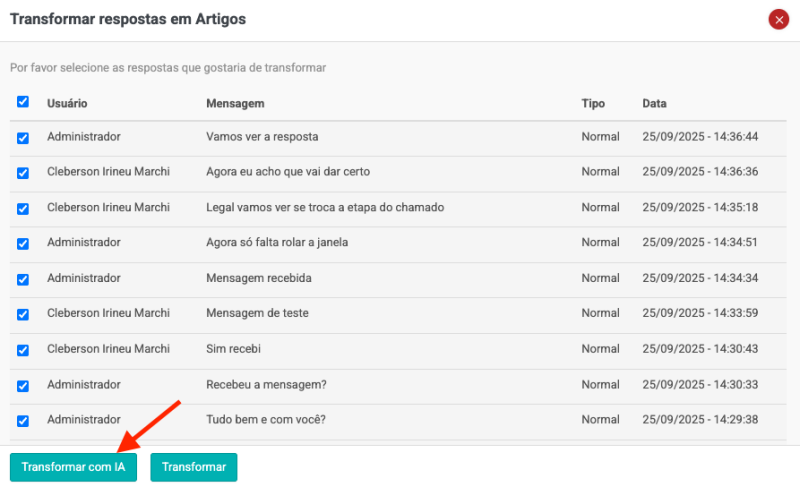Uncheck the 'Sim recebi' response checkbox
The image size is (800, 487).
coord(23,350)
